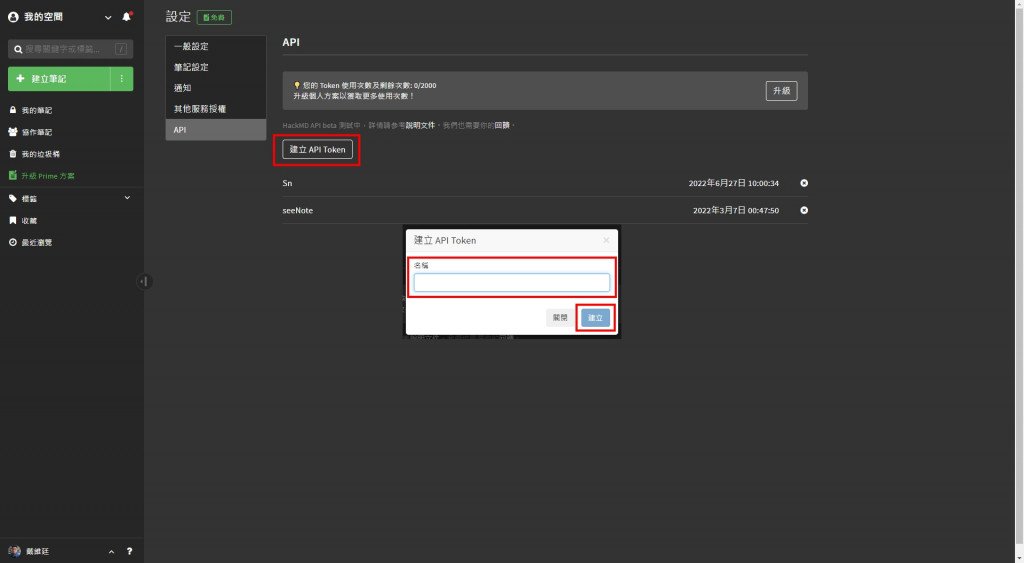Click the 升級 upgrade button
The image size is (1024, 563).
[781, 91]
